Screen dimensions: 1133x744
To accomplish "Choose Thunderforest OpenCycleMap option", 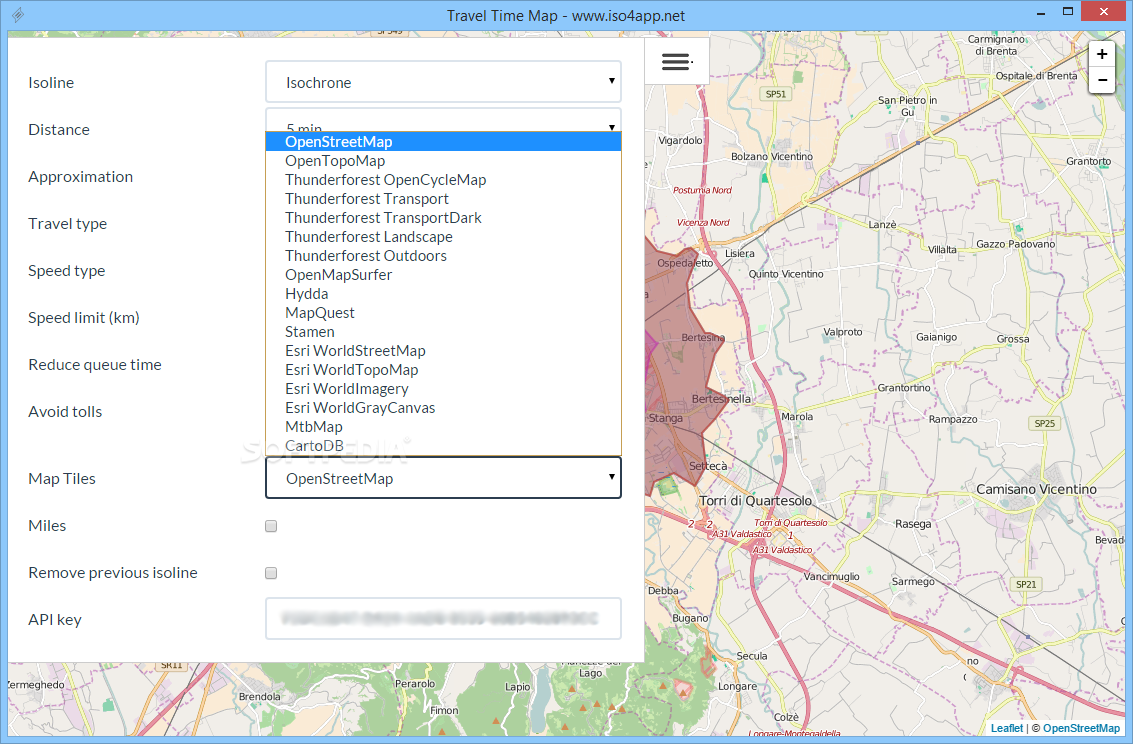I will [443, 180].
